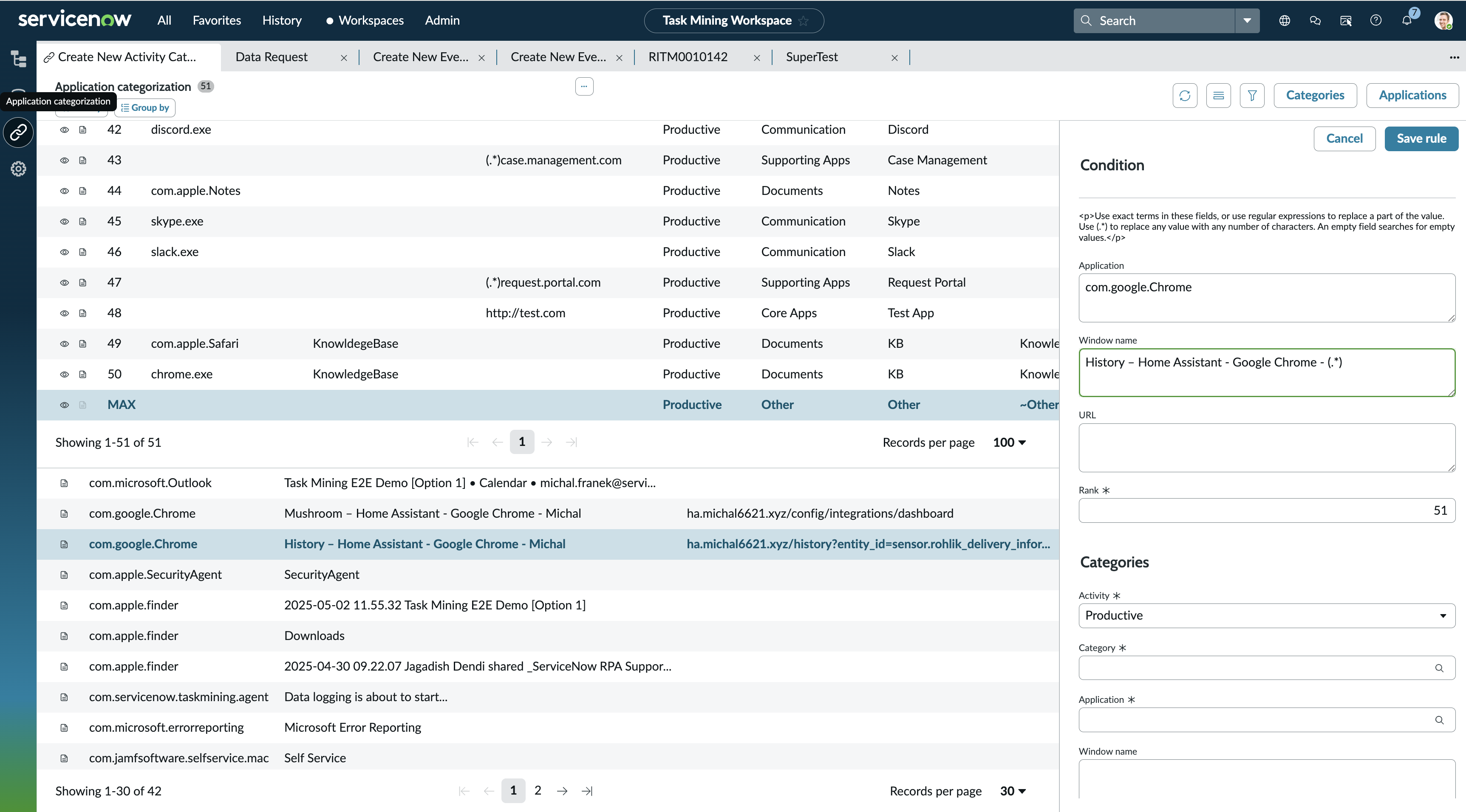Go to next page arrow in bottom list
This screenshot has height=812, width=1466.
pyautogui.click(x=562, y=791)
